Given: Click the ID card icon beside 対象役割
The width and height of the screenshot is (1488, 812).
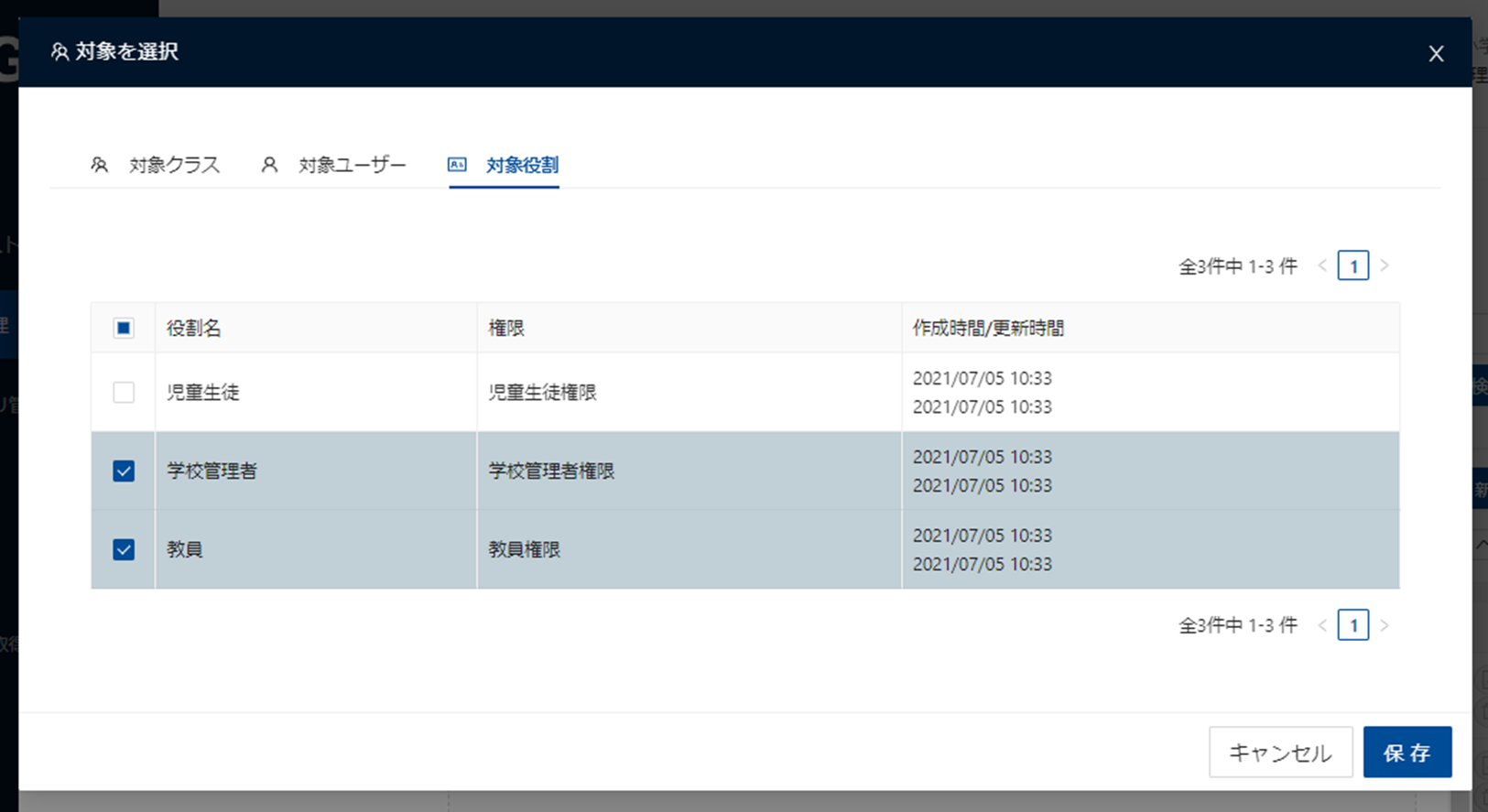Looking at the screenshot, I should click(x=457, y=165).
